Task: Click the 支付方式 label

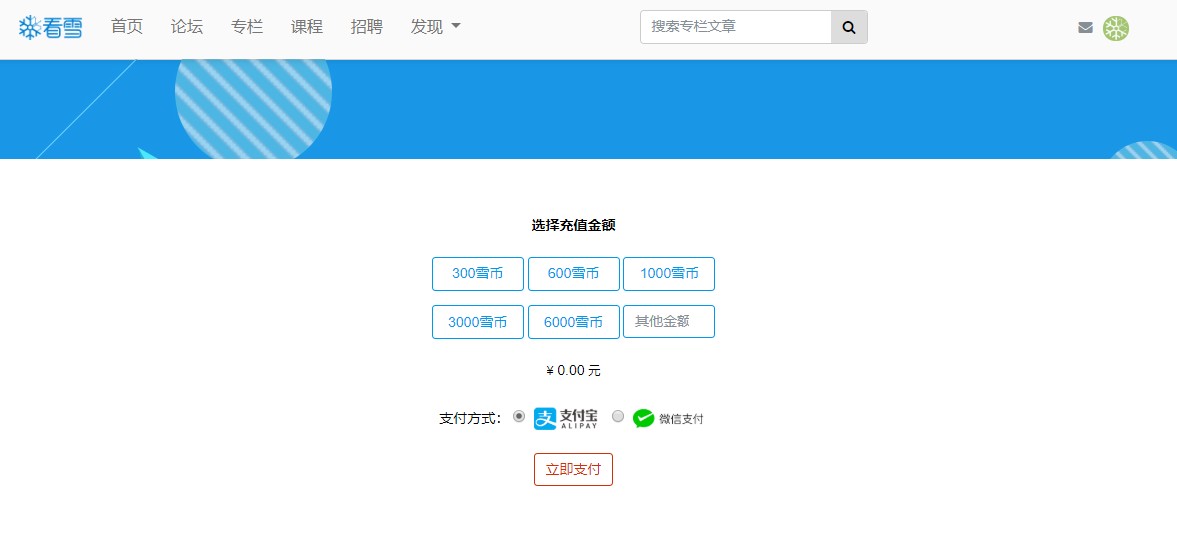Action: [470, 419]
